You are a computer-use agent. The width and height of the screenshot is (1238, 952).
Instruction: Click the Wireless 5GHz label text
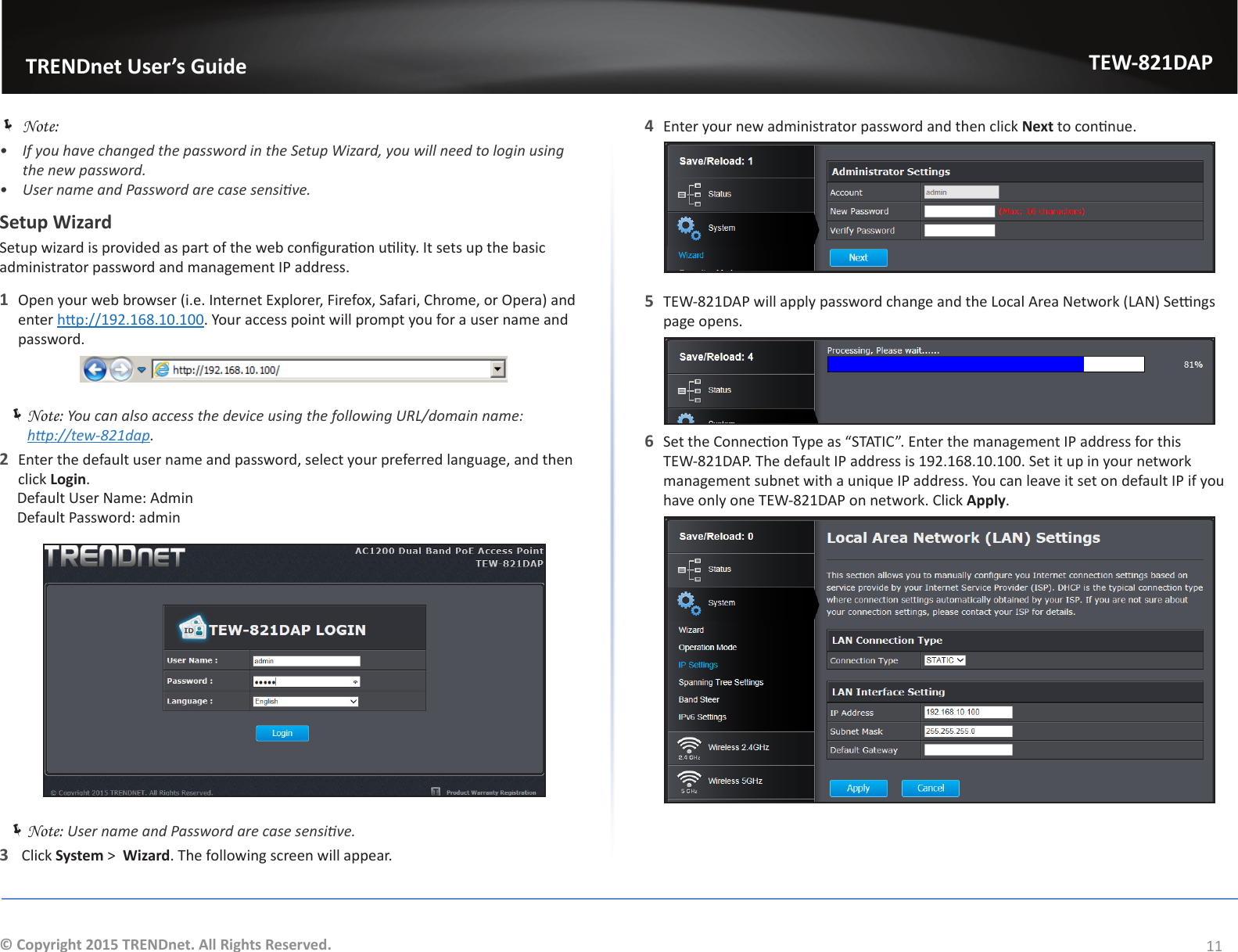click(x=735, y=781)
